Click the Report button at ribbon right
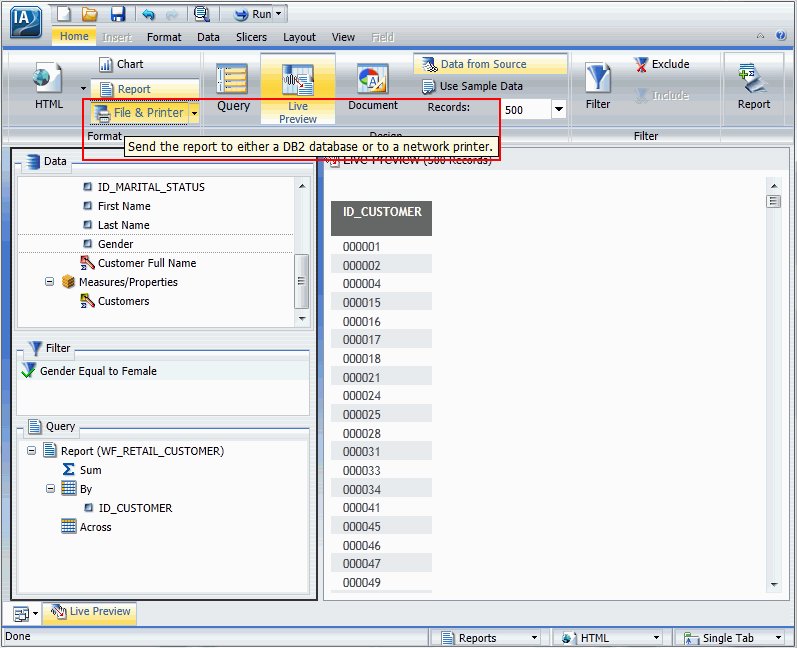This screenshot has width=797, height=648. [754, 86]
